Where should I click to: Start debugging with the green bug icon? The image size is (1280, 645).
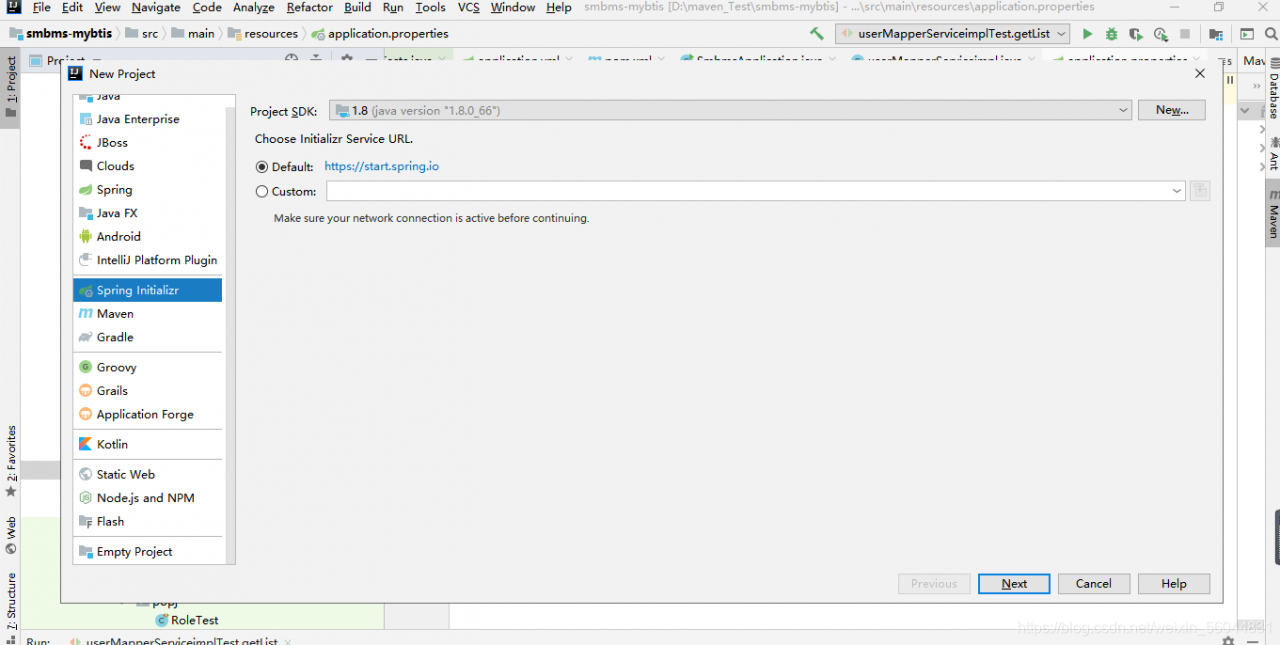pyautogui.click(x=1111, y=33)
